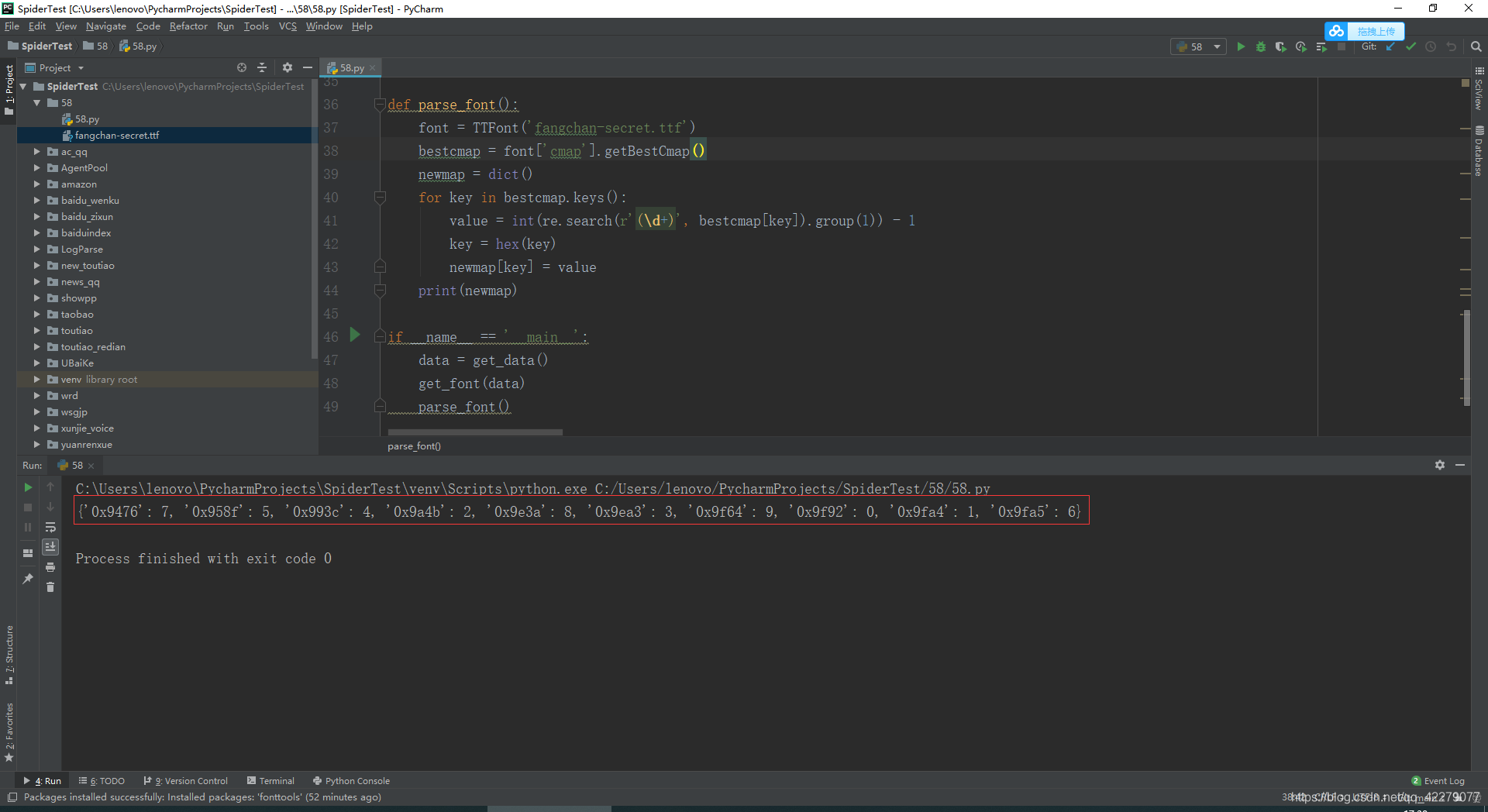The width and height of the screenshot is (1488, 812).
Task: Click the gutter run arrow at line 46
Action: pos(355,335)
